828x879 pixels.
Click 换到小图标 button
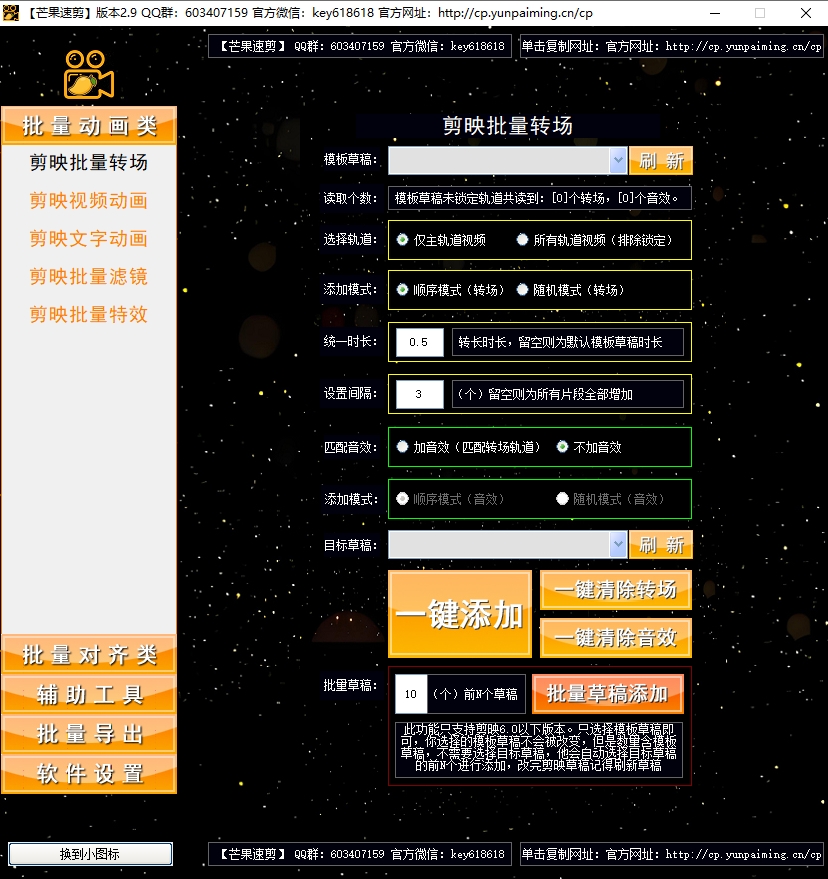point(90,854)
